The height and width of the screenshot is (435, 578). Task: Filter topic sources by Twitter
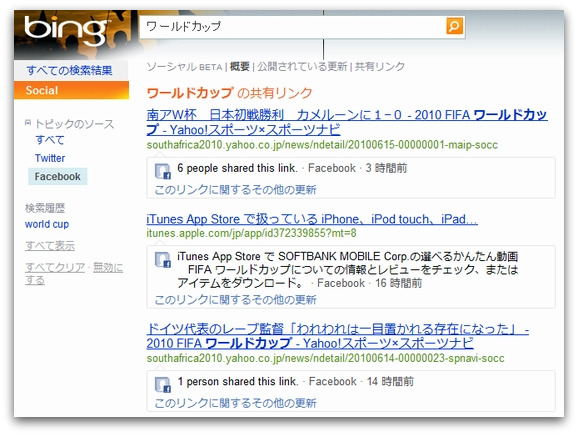pyautogui.click(x=50, y=158)
